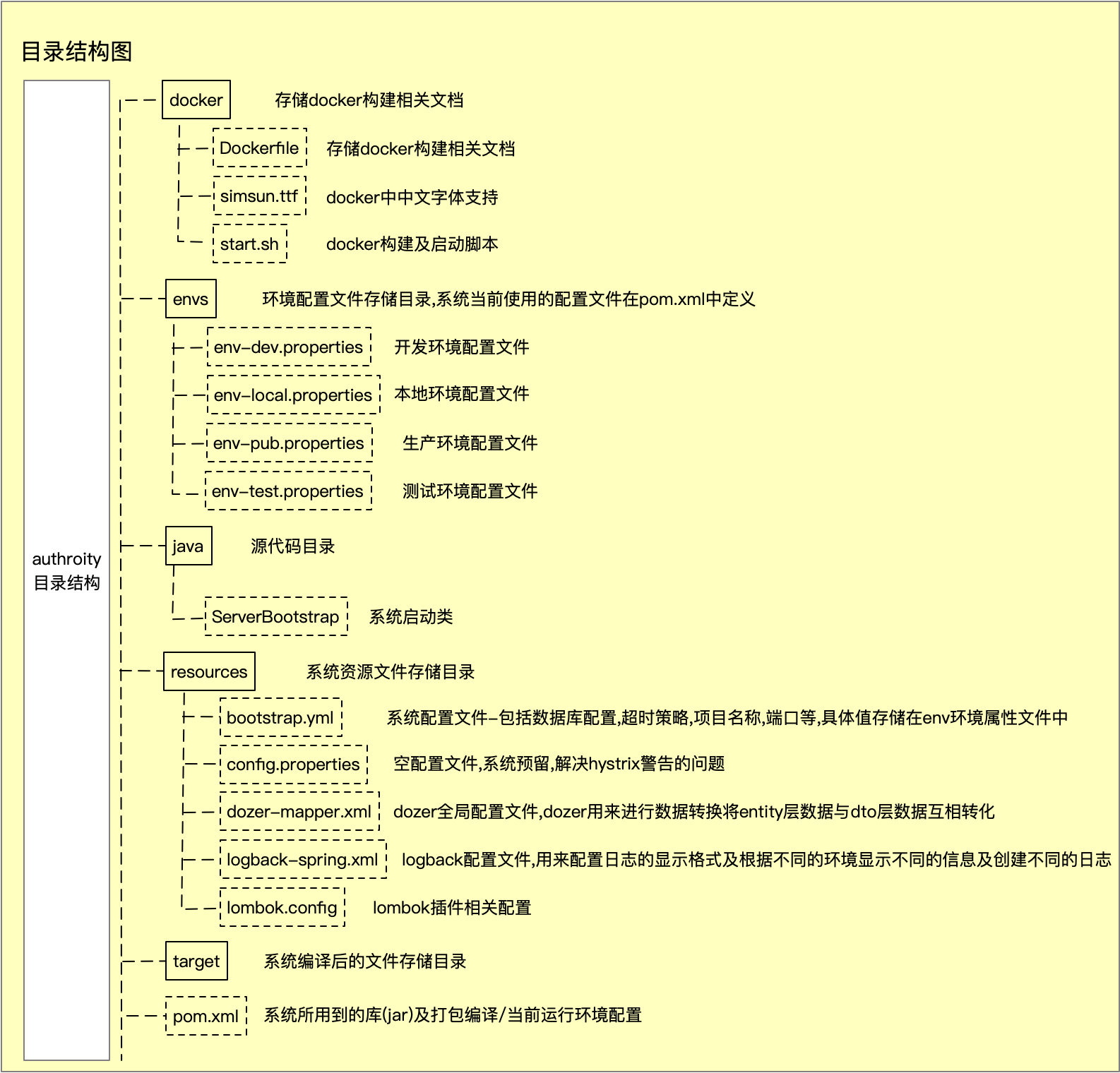
Task: Click the 目录结构图 title text
Action: pos(77,52)
